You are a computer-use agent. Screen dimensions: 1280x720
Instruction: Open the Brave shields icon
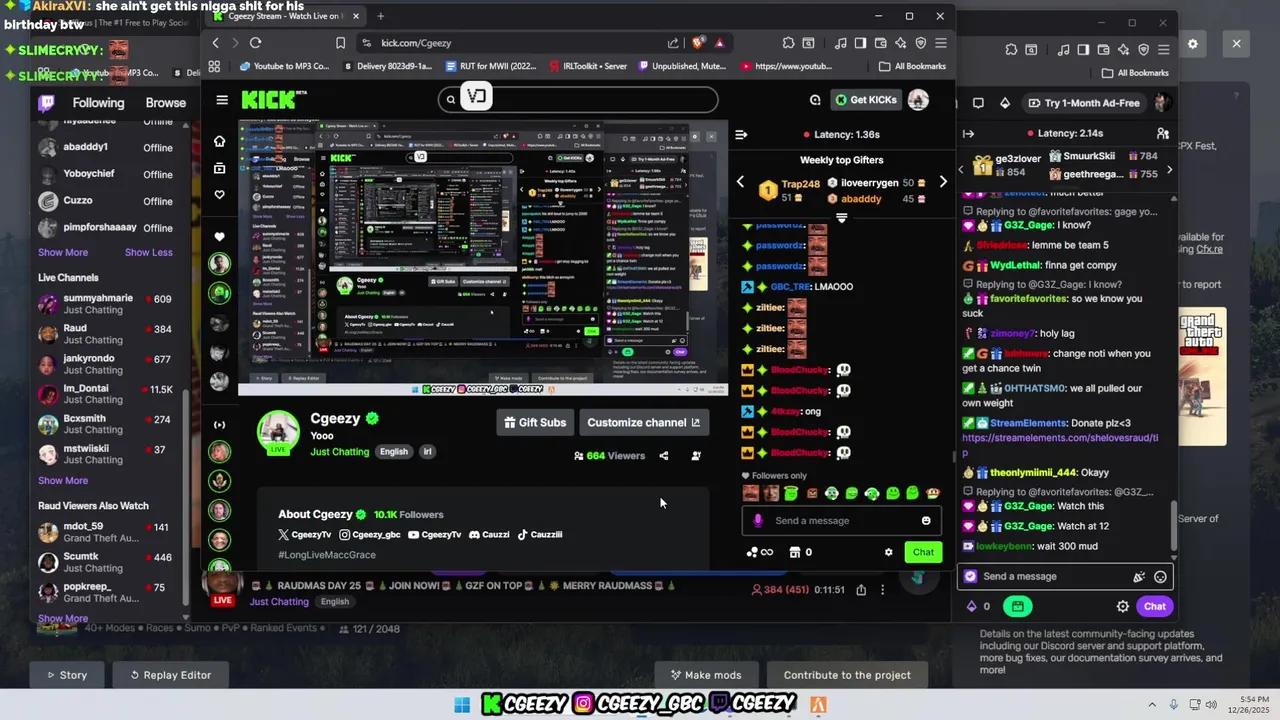[x=698, y=43]
